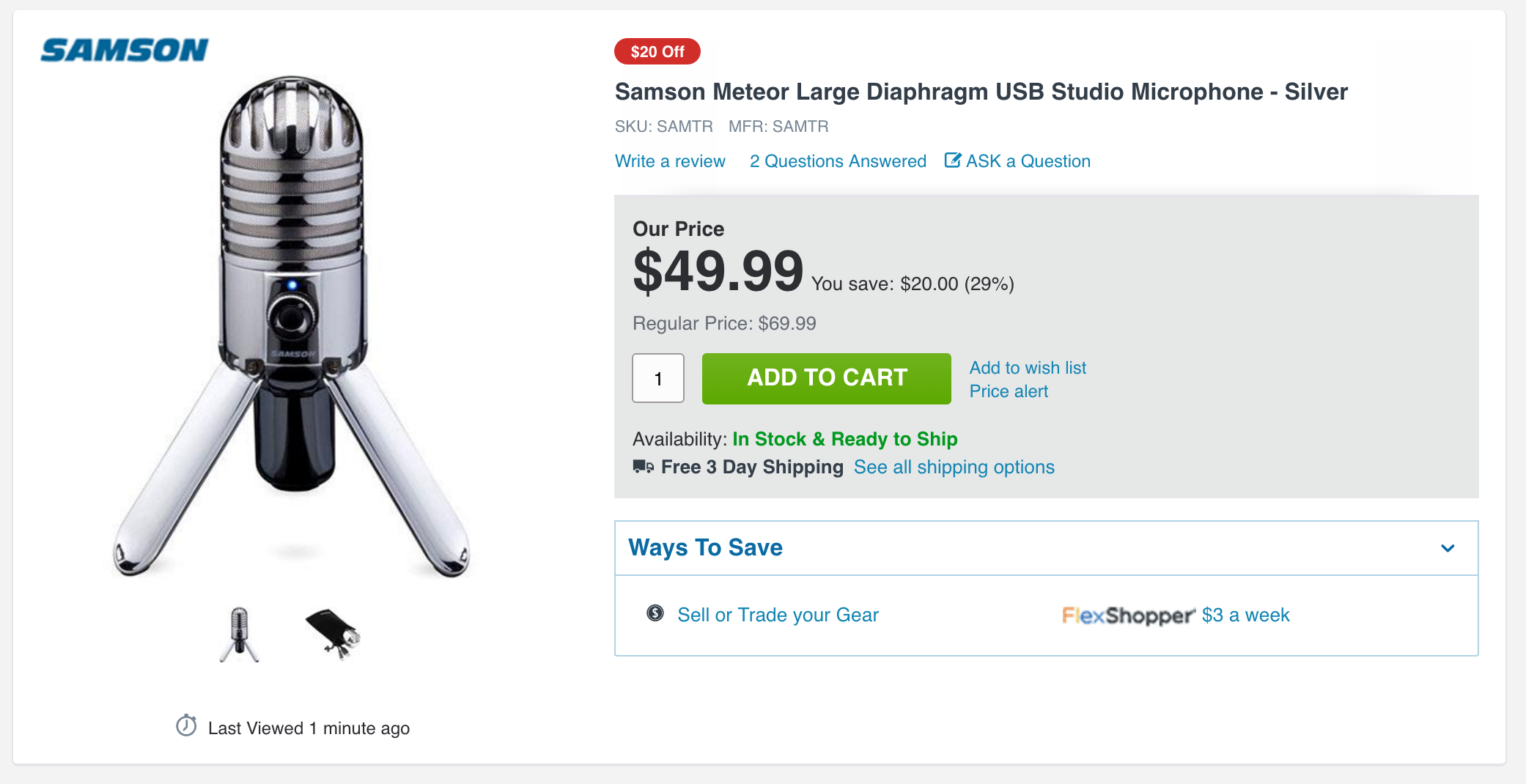The height and width of the screenshot is (784, 1526).
Task: Click the Ways To Save header
Action: click(705, 548)
